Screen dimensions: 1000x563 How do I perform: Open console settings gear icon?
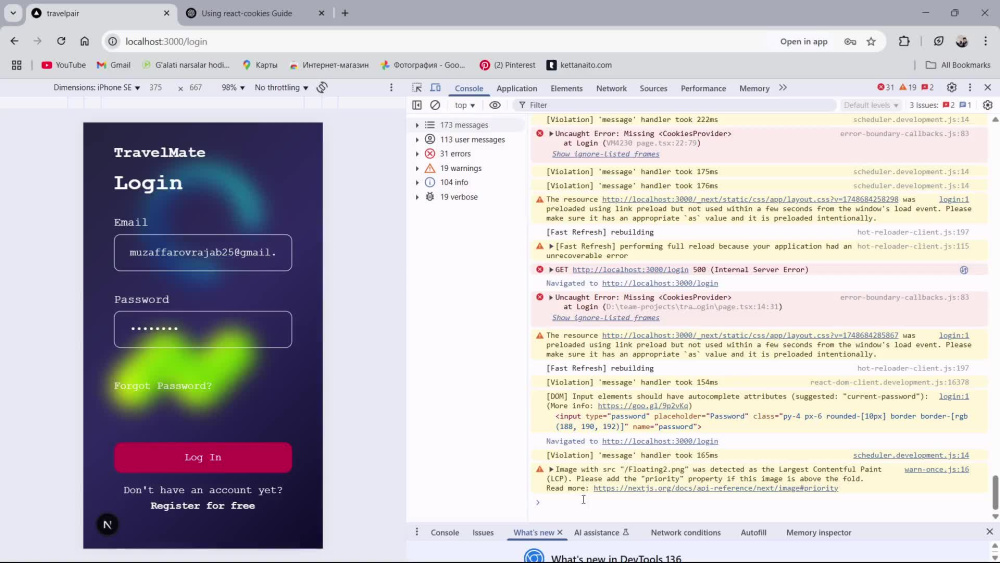988,105
